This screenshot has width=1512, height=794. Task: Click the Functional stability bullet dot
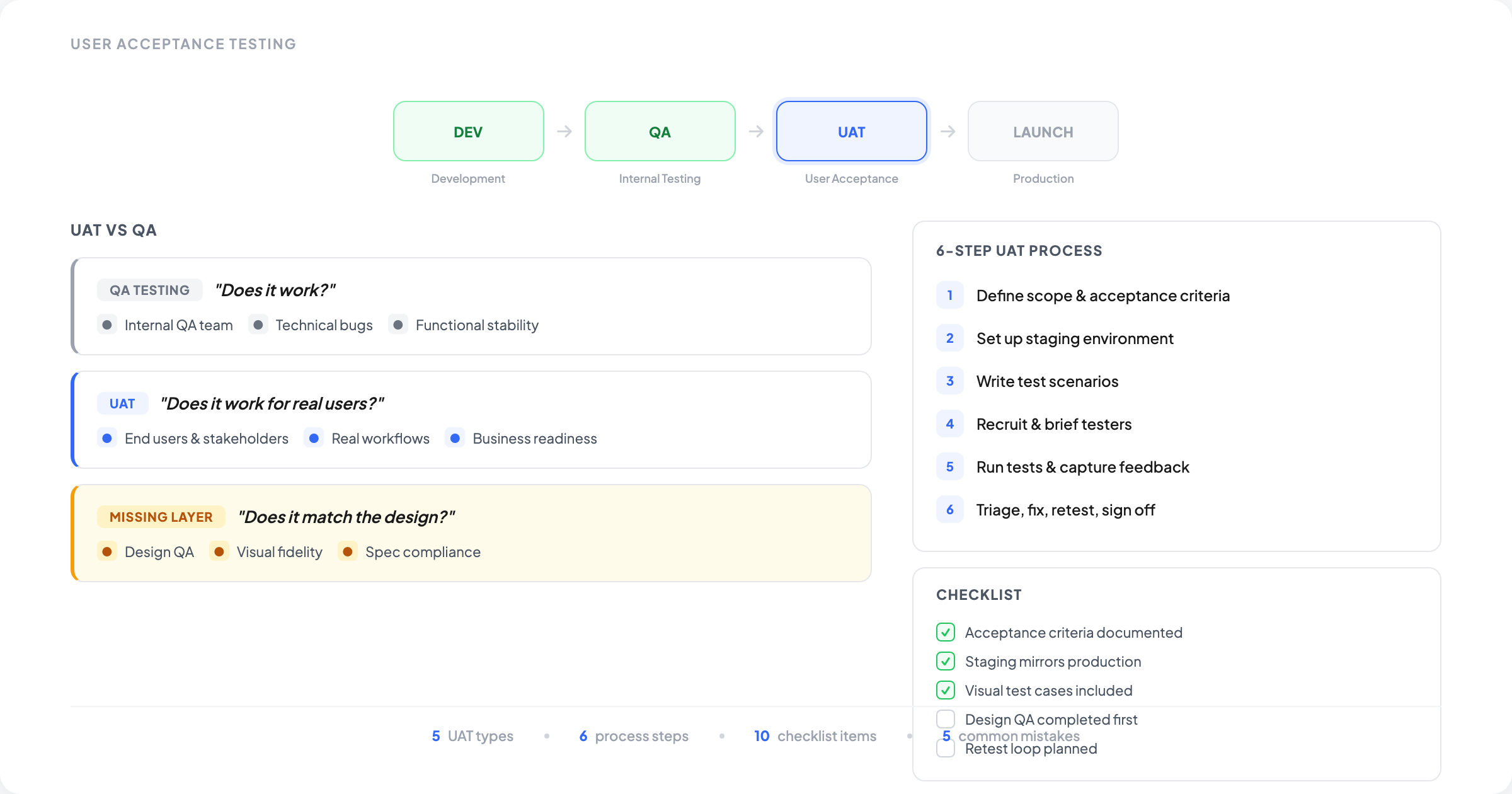click(398, 325)
